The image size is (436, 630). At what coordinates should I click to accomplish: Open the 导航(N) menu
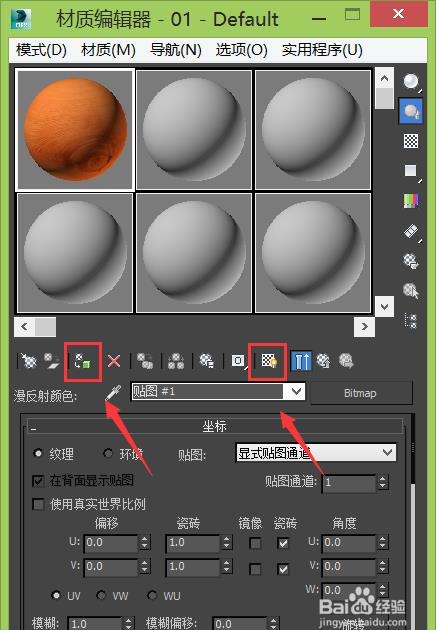[176, 50]
